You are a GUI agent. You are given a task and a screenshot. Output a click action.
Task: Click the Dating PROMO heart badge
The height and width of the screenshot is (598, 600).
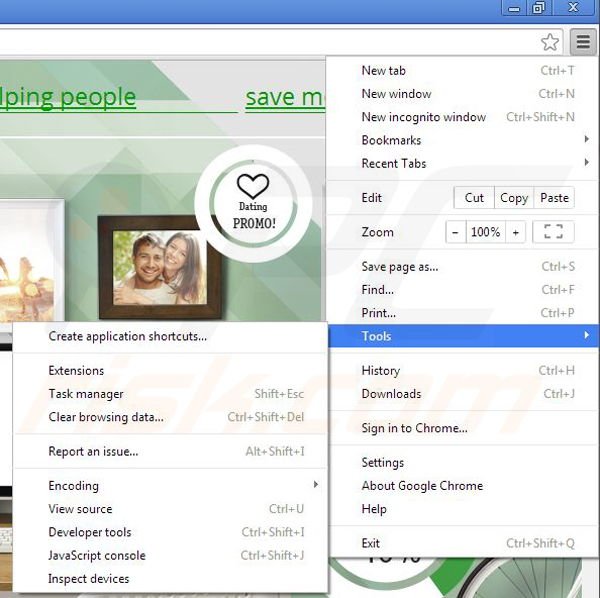[253, 204]
